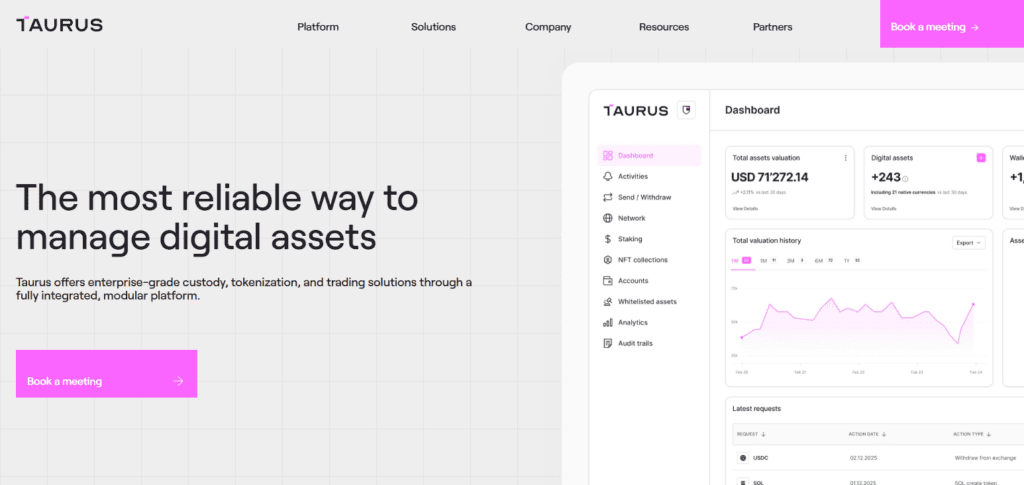Click the Dashboard grid icon in sidebar

point(607,155)
